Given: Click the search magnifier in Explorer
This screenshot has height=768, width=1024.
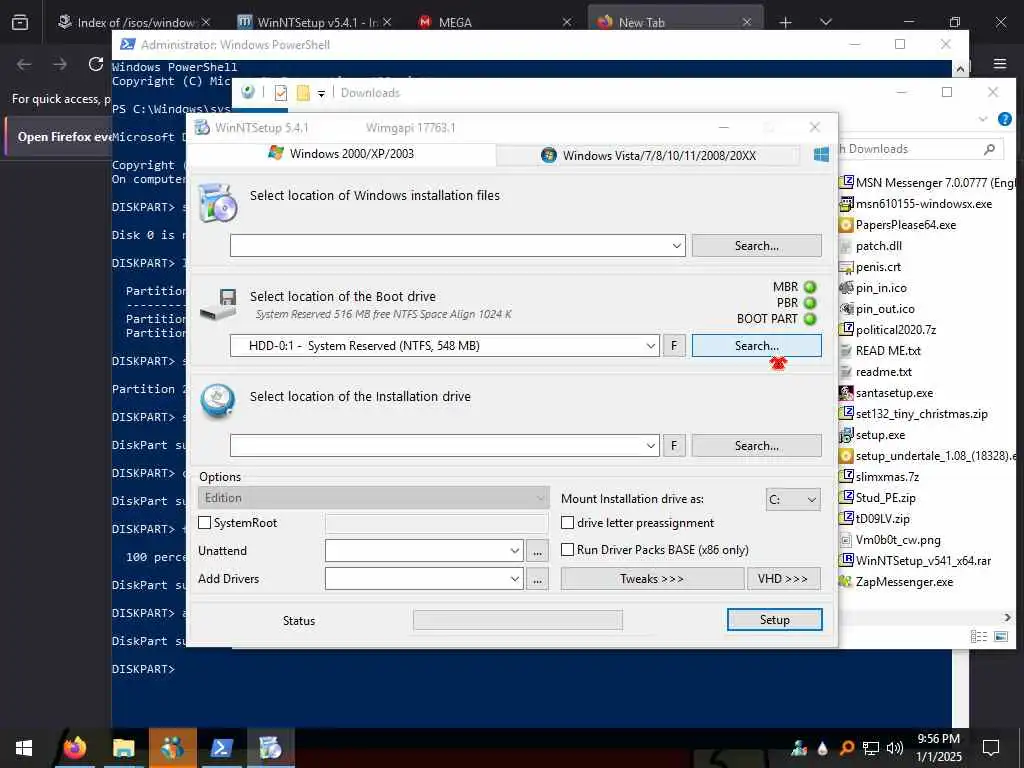Looking at the screenshot, I should tap(989, 149).
